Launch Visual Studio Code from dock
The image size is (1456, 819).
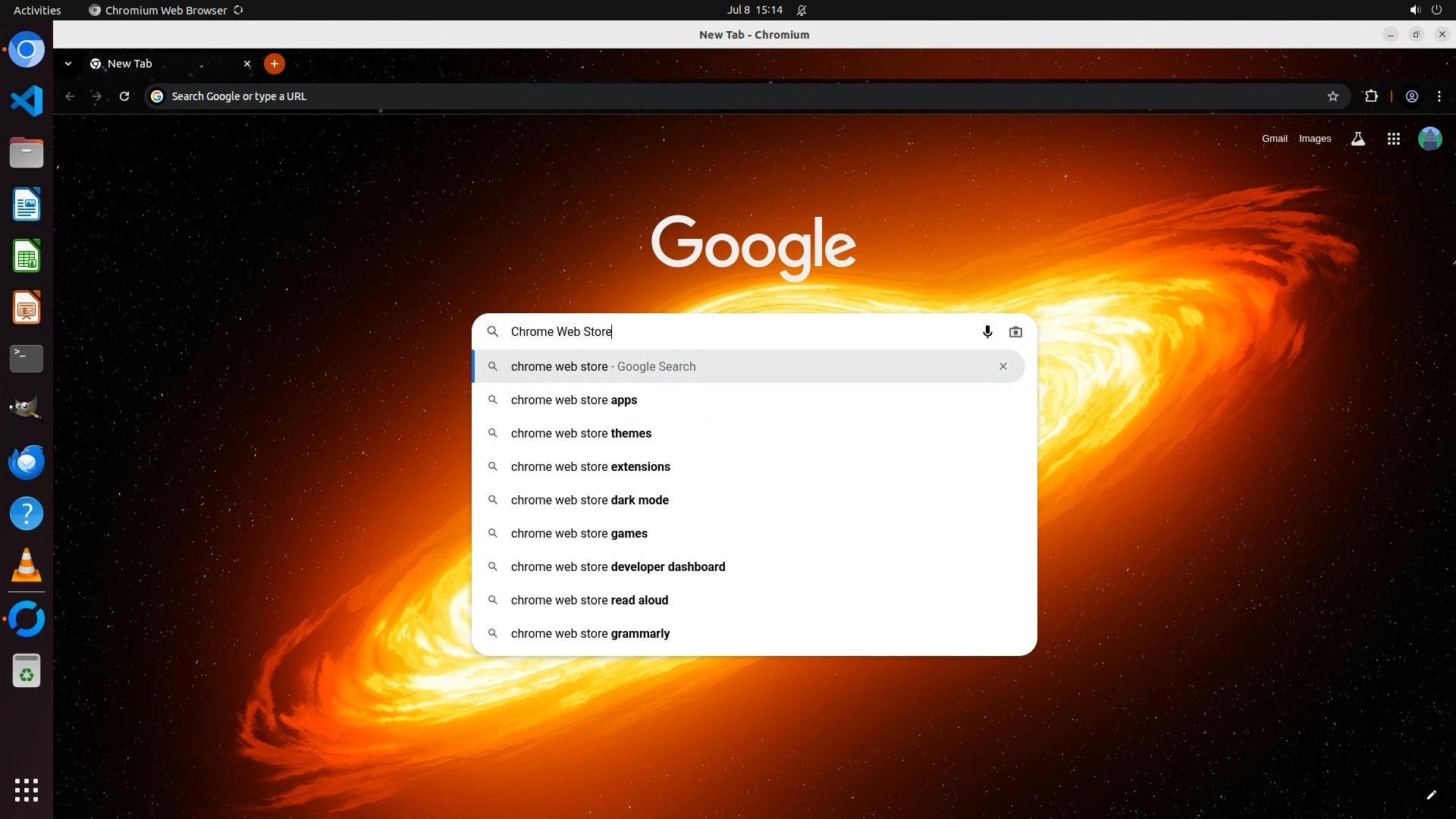tap(27, 101)
